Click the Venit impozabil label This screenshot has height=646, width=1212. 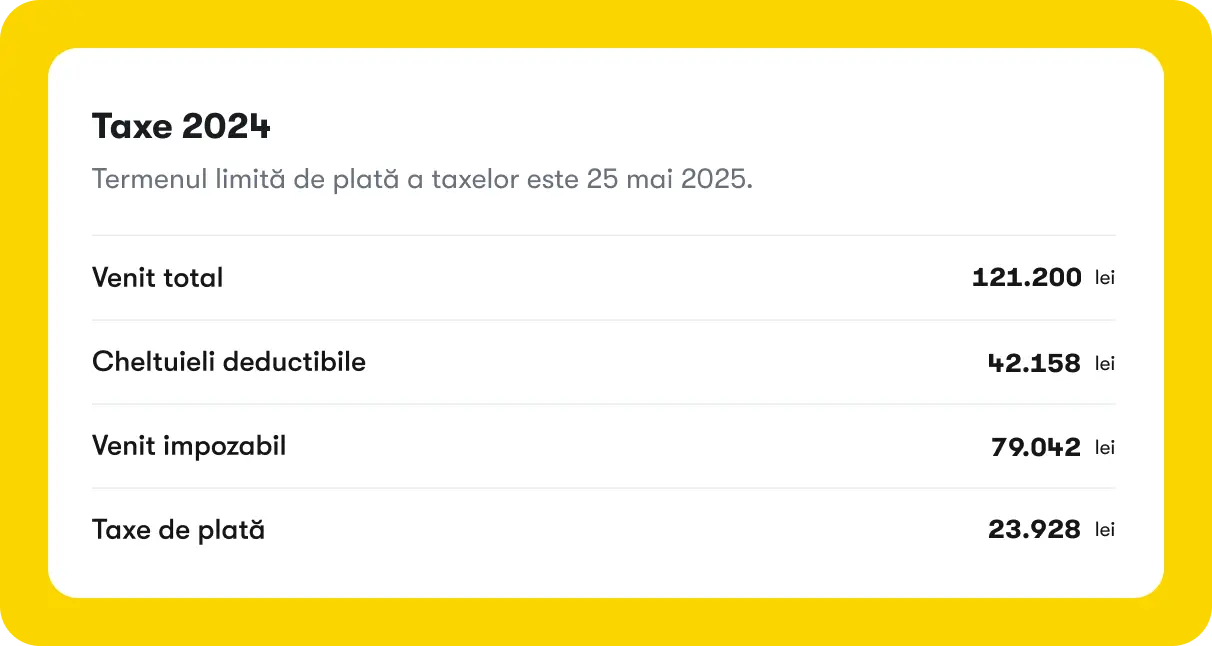click(189, 446)
